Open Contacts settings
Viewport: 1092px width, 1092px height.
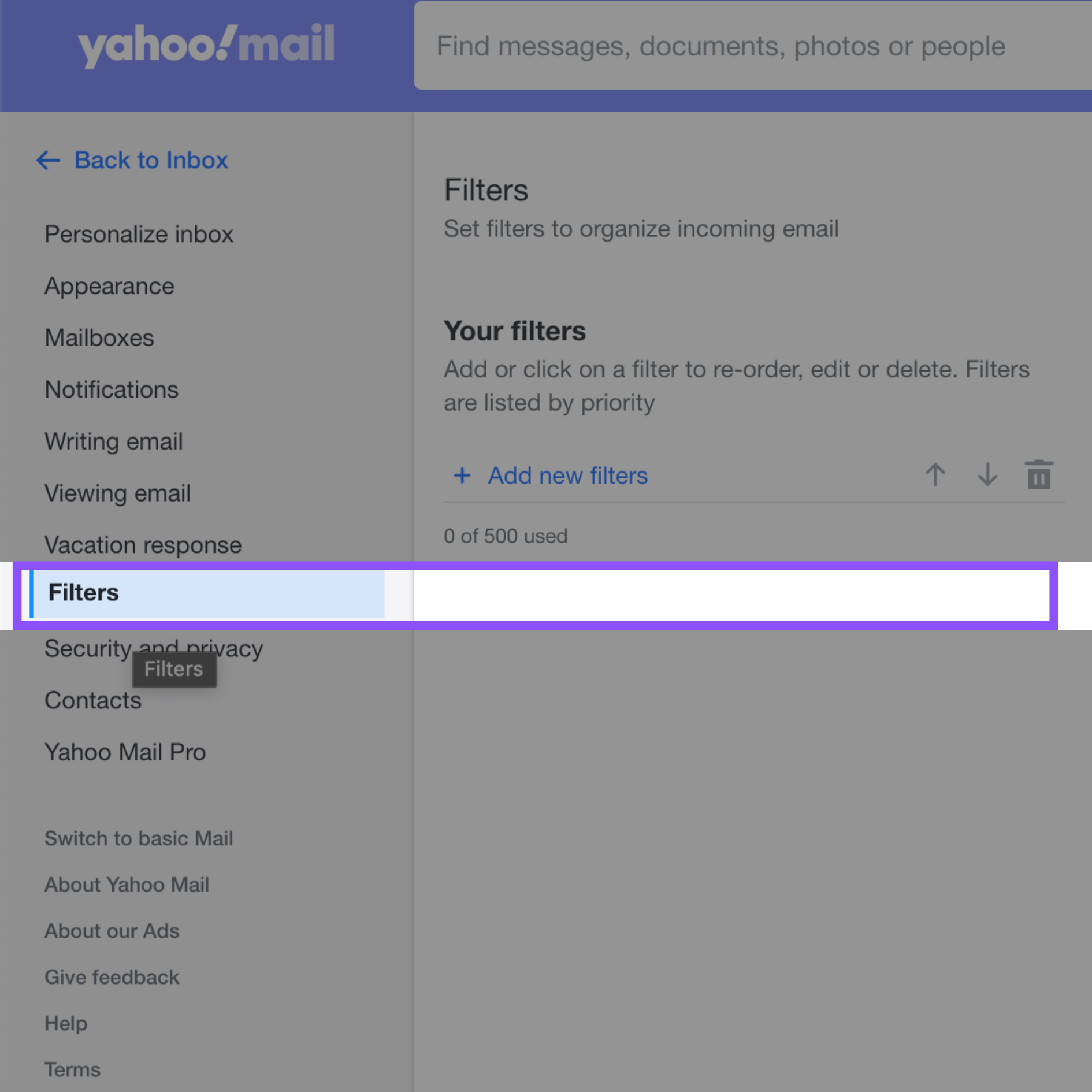pyautogui.click(x=93, y=701)
